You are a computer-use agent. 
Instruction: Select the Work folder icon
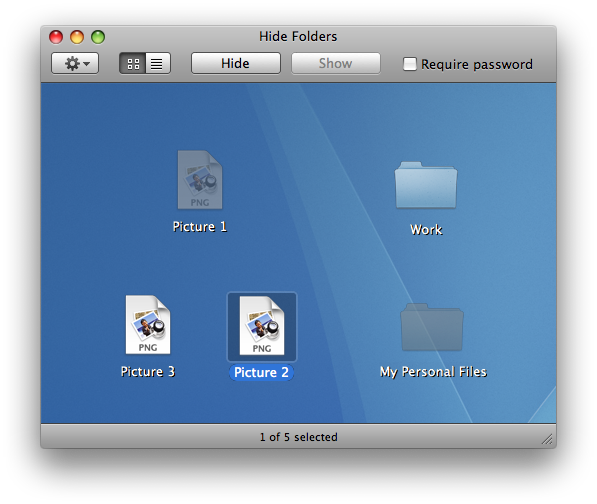[426, 185]
